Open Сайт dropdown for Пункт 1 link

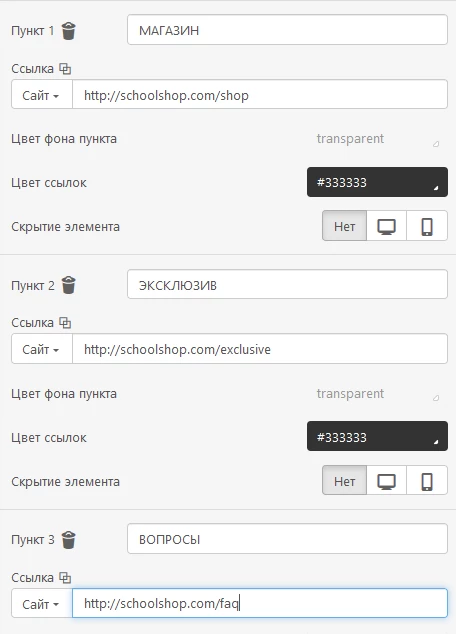coord(42,95)
